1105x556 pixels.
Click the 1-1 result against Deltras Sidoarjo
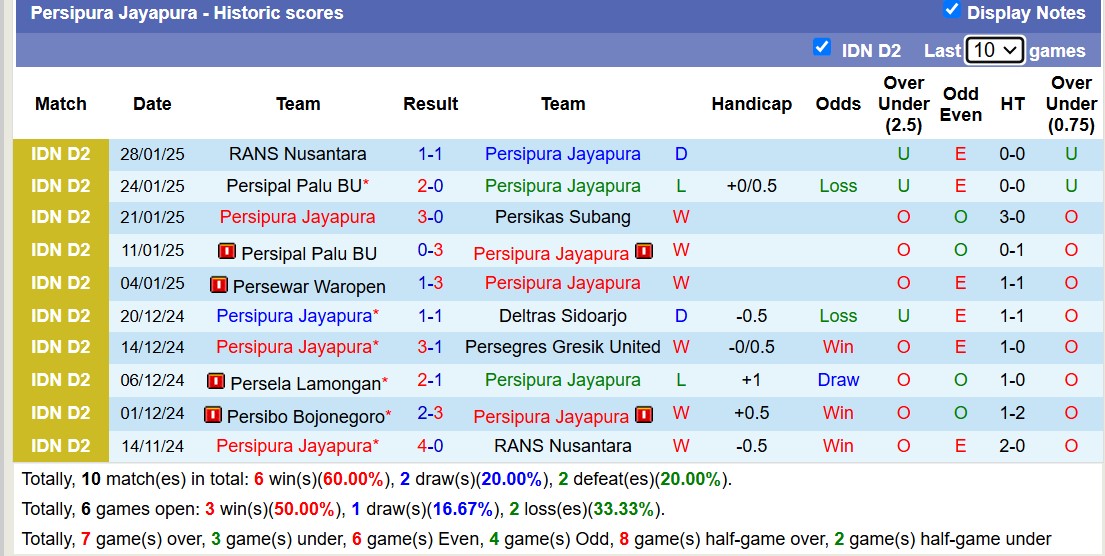click(430, 316)
